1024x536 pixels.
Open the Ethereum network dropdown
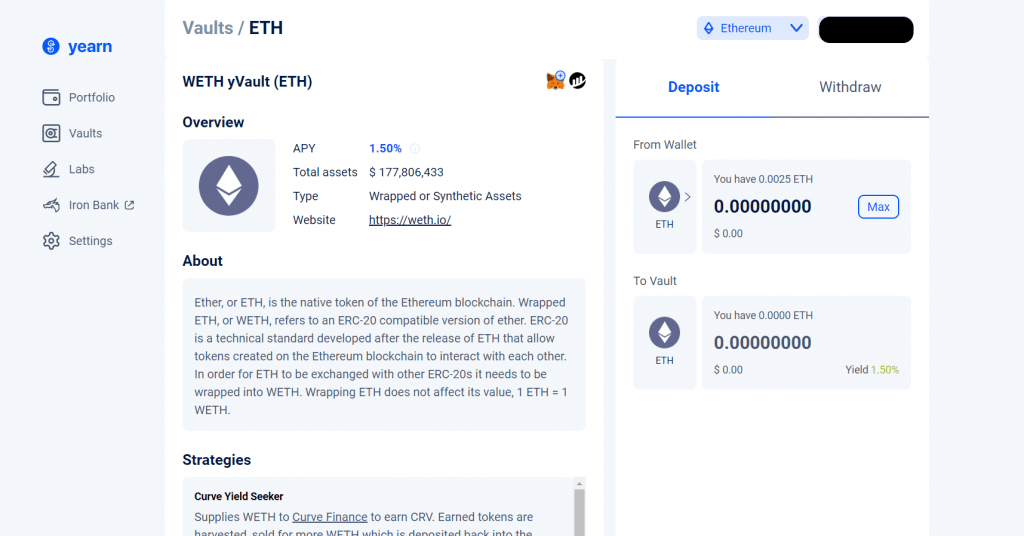(753, 28)
